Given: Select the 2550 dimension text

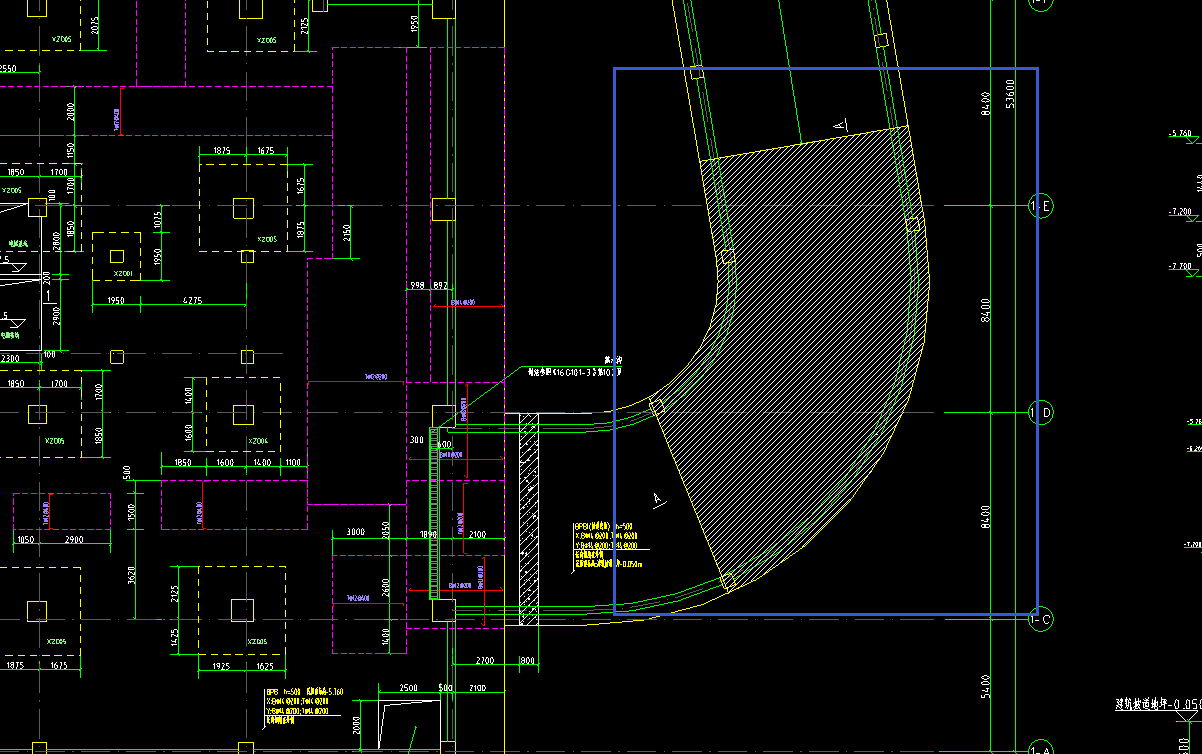Looking at the screenshot, I should pos(8,69).
